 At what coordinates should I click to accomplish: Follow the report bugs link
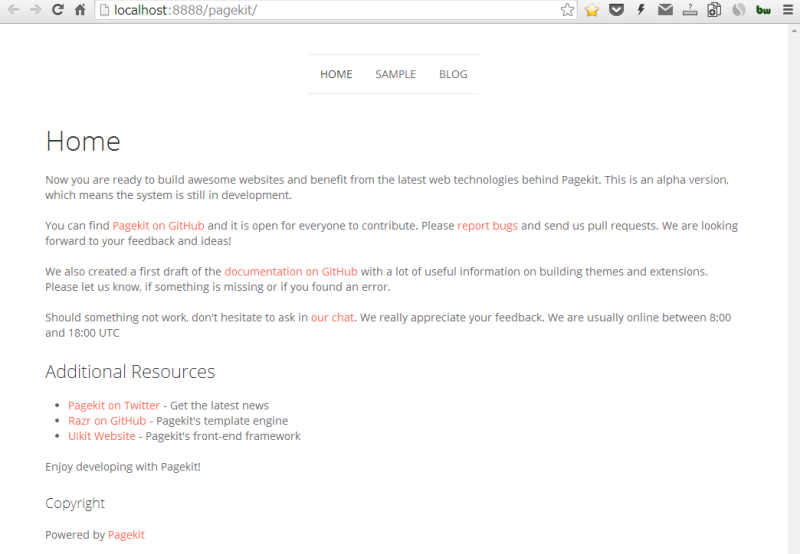(x=487, y=226)
